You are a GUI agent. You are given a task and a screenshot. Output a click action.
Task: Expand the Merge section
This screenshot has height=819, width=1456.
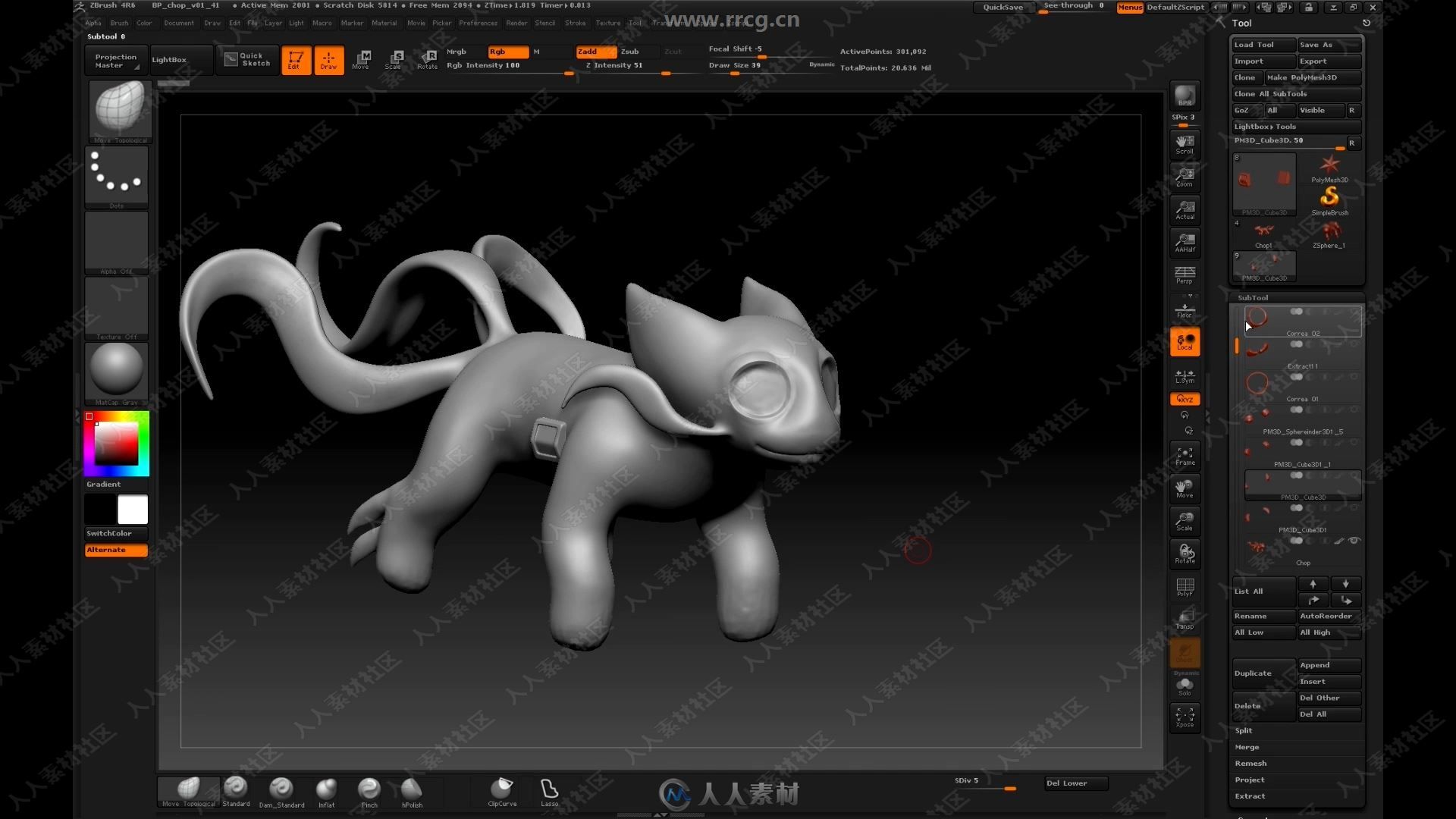click(x=1247, y=747)
